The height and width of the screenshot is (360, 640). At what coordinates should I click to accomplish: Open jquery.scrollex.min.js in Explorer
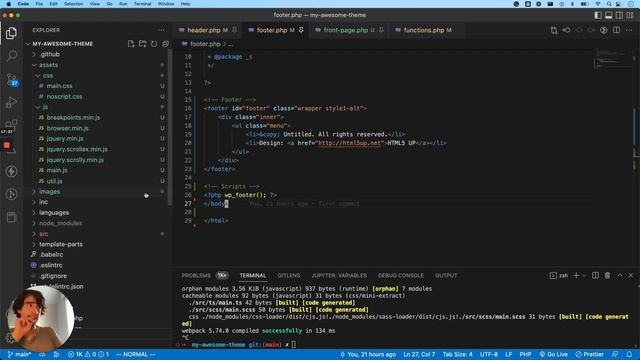pos(77,149)
